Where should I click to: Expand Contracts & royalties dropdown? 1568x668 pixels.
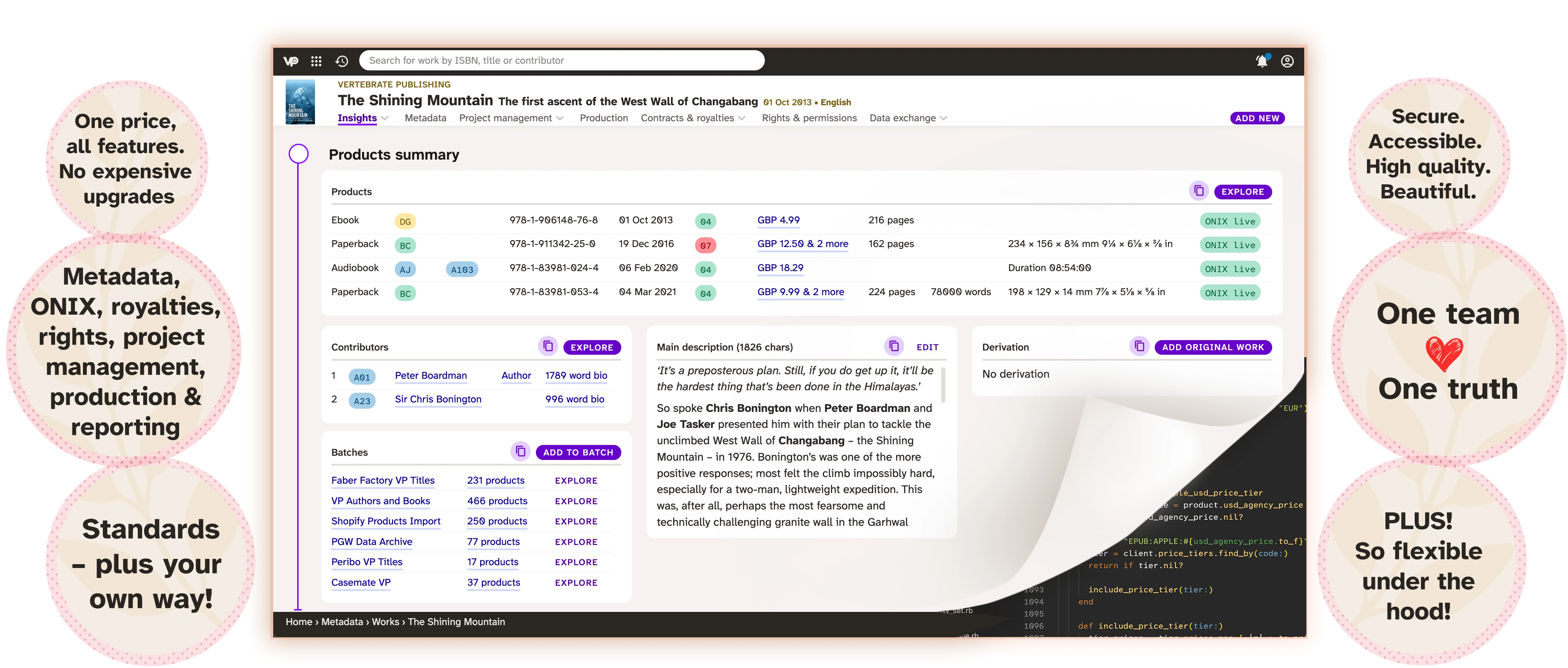pos(742,118)
